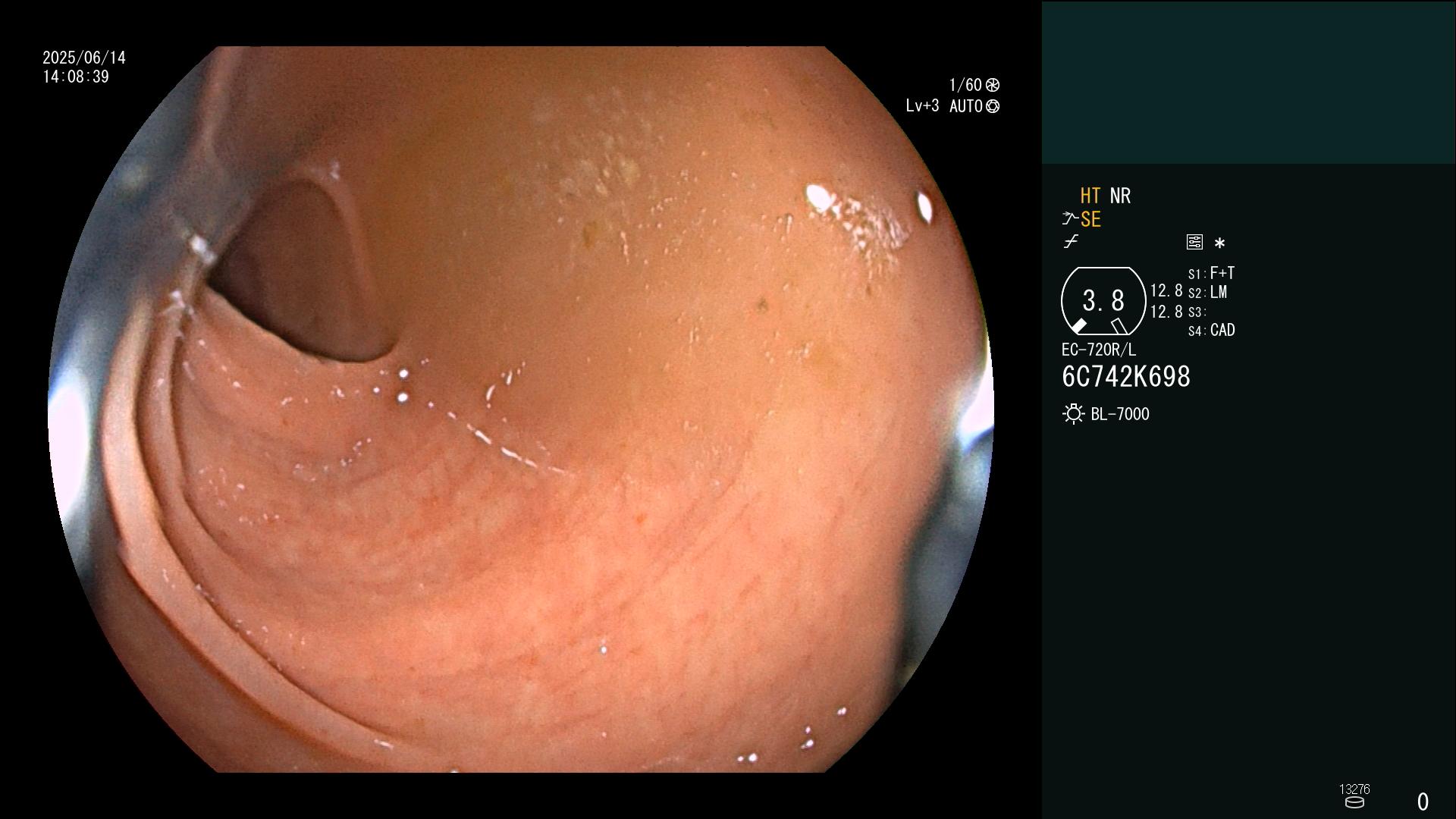1456x819 pixels.
Task: Click the serial number 6C742K698
Action: 1126,377
